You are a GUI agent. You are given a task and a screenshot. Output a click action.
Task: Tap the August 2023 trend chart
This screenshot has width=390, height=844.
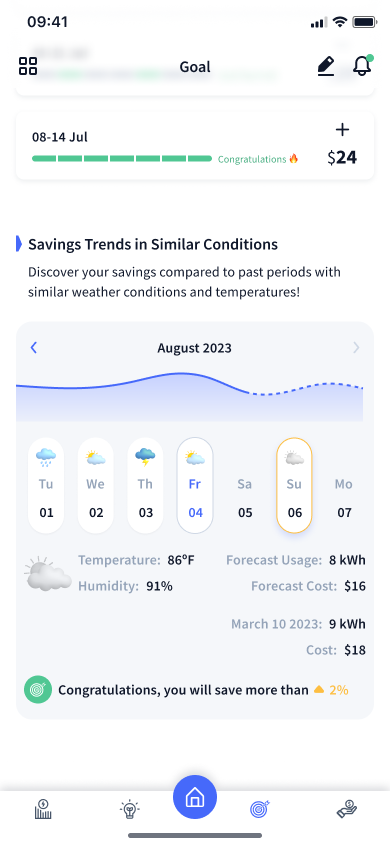tap(189, 396)
